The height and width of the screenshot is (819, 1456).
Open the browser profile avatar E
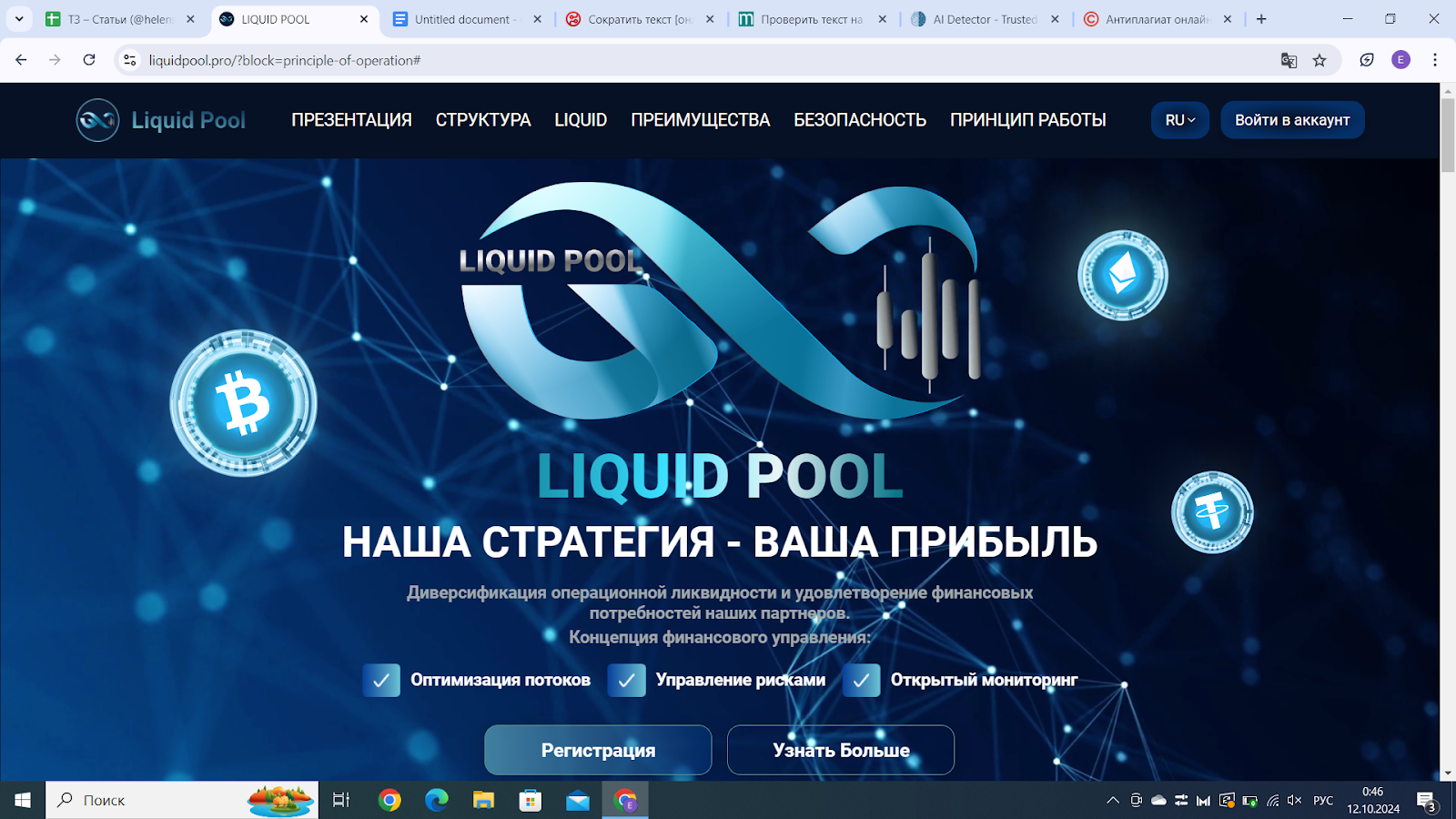1400,60
